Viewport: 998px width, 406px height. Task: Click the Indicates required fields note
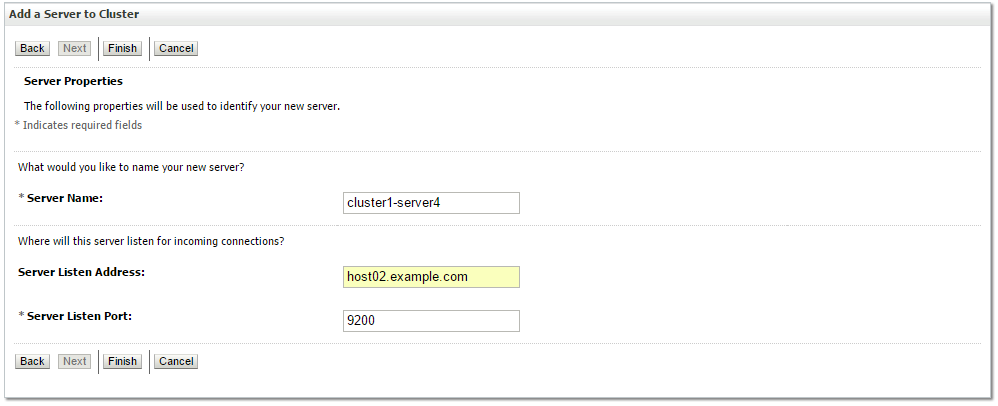pyautogui.click(x=78, y=125)
